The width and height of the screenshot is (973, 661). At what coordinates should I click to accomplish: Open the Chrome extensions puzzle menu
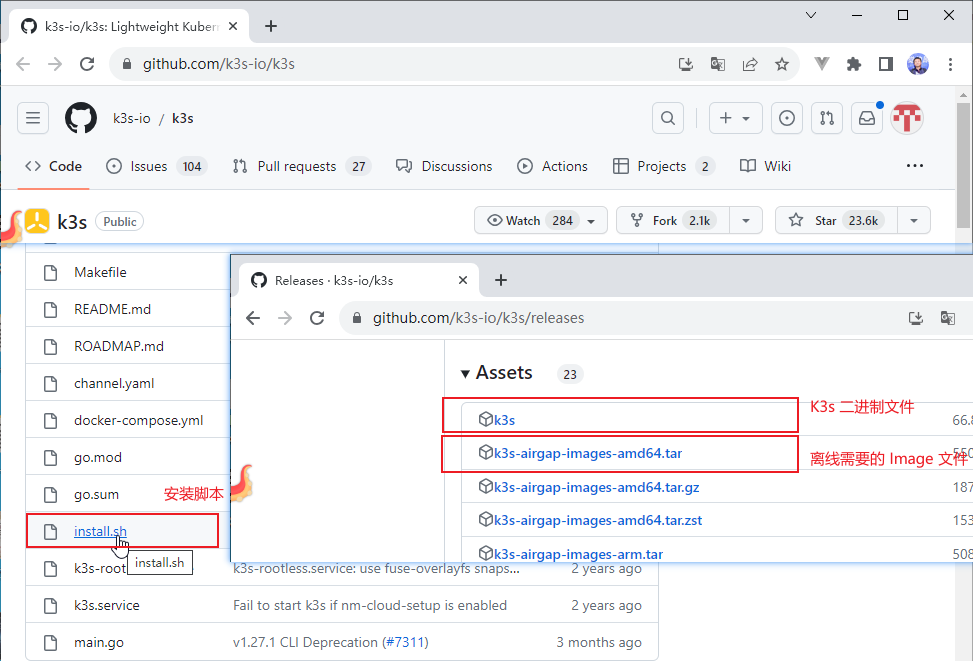coord(854,64)
